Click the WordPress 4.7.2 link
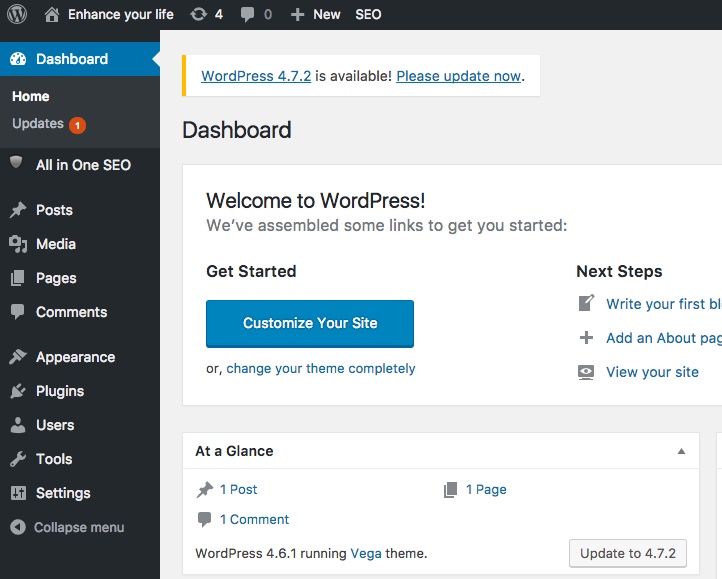 tap(256, 76)
